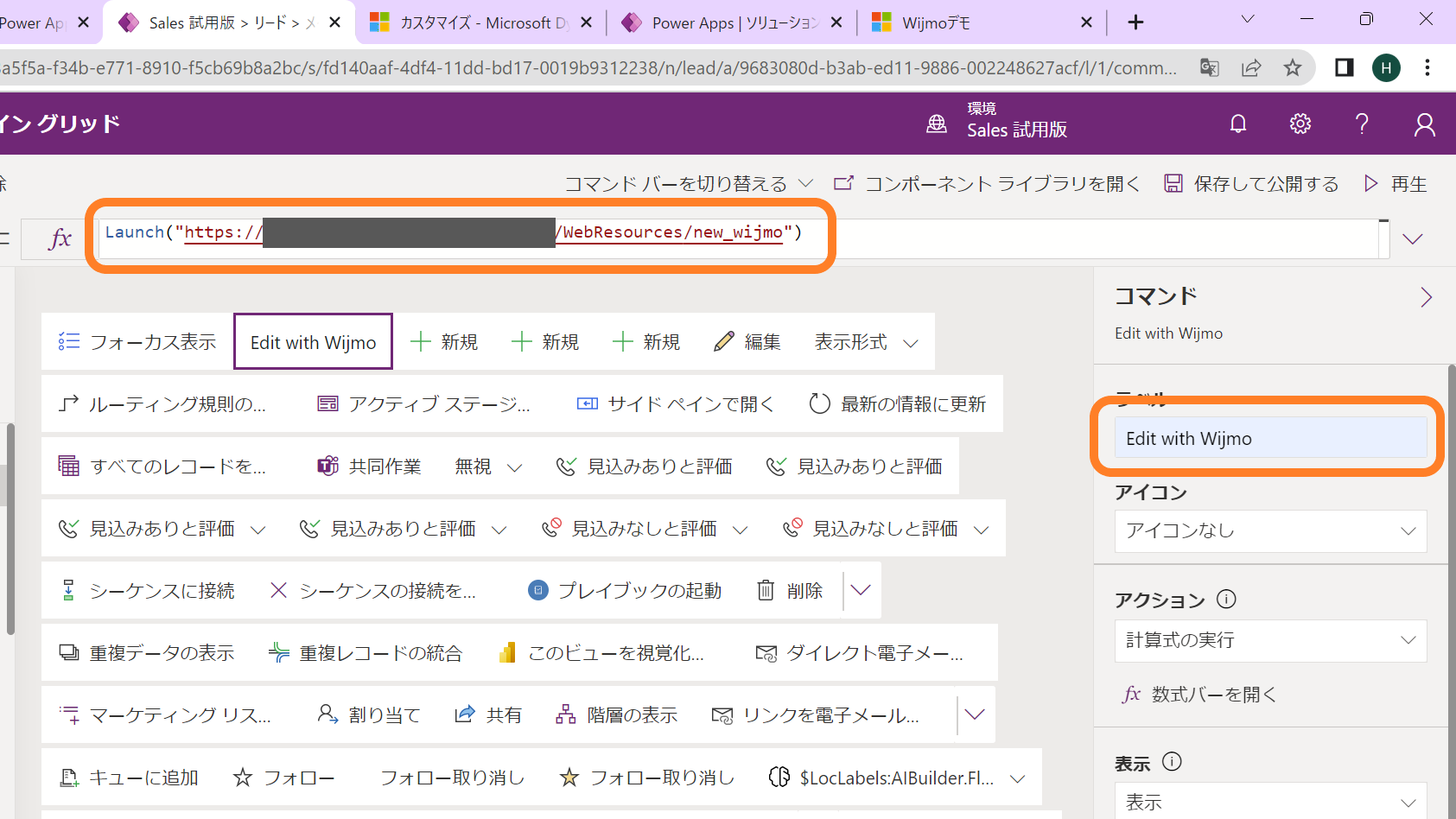Select the 削除 trash command

[790, 591]
